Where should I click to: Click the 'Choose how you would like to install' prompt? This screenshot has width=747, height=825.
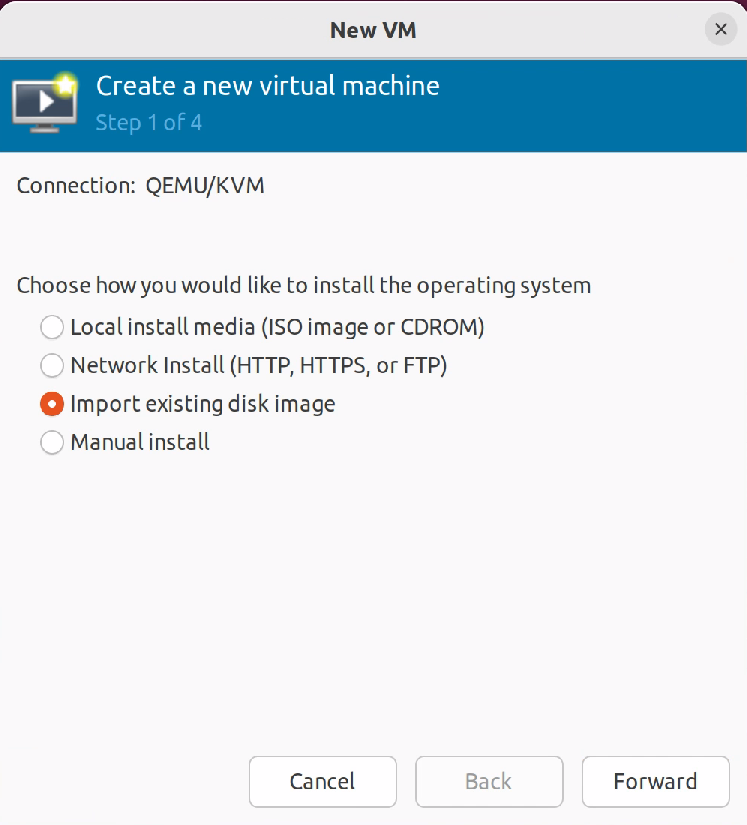click(x=304, y=286)
